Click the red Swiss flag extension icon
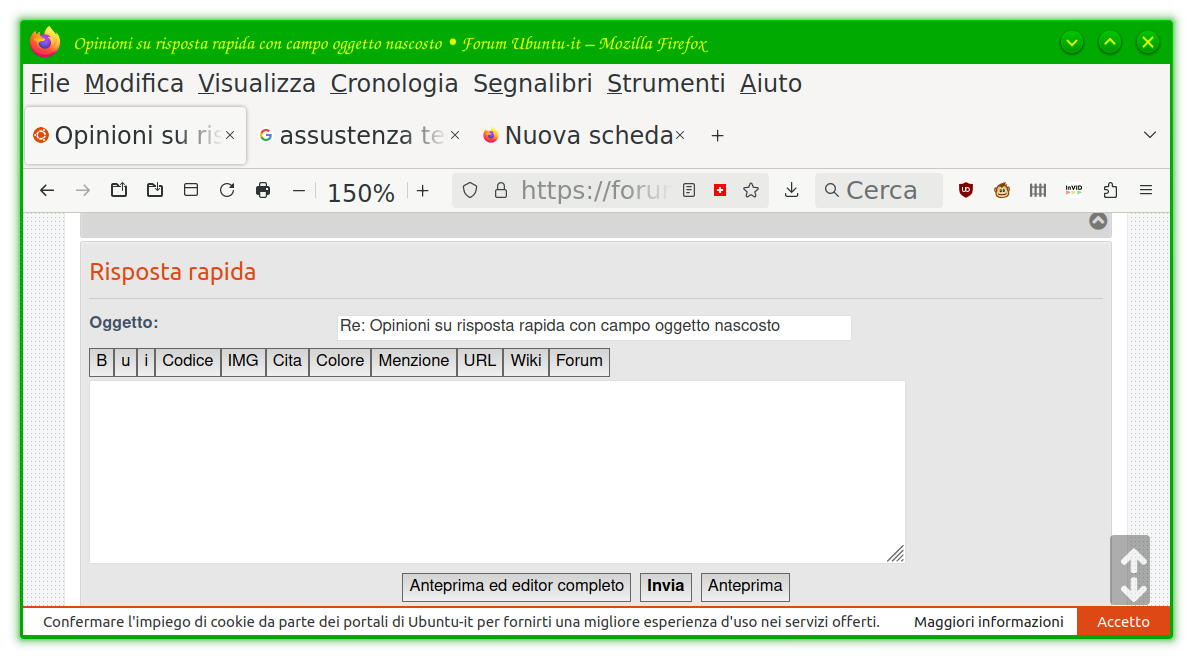This screenshot has width=1193, height=659. (x=720, y=190)
